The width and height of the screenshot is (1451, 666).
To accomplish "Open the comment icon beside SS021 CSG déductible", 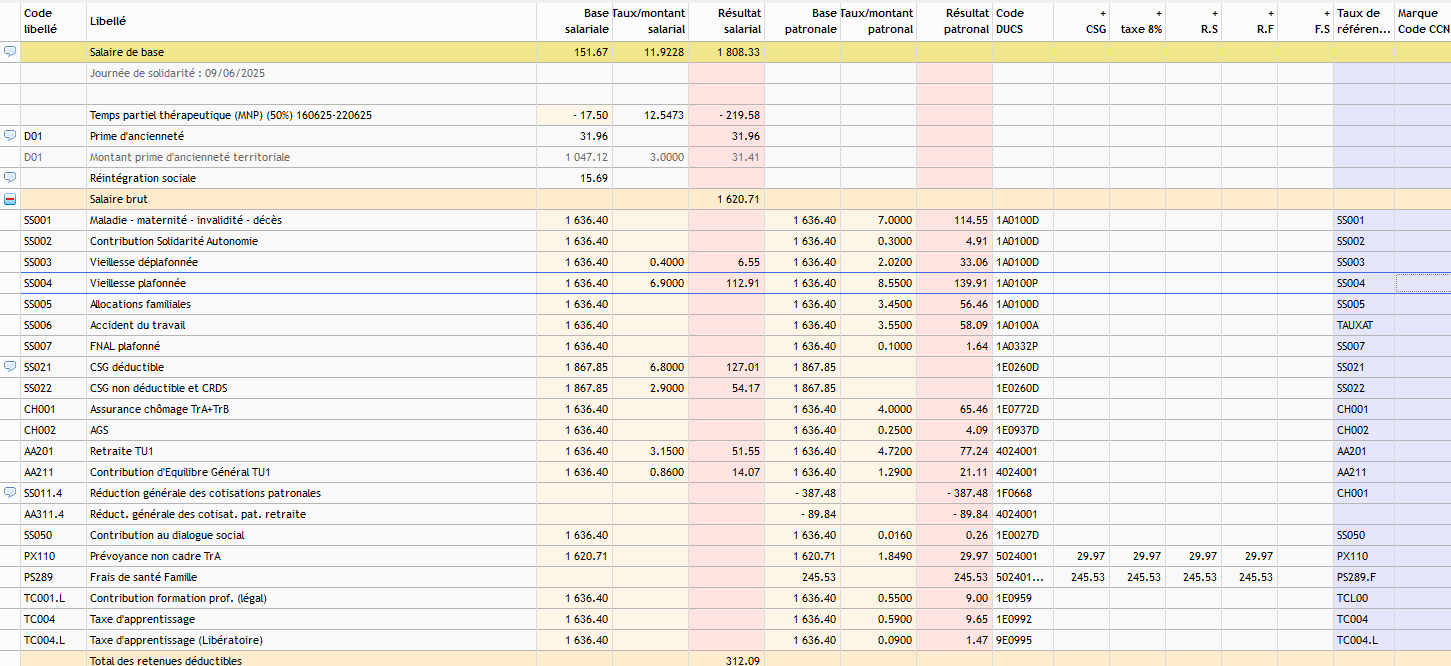I will click(x=10, y=366).
